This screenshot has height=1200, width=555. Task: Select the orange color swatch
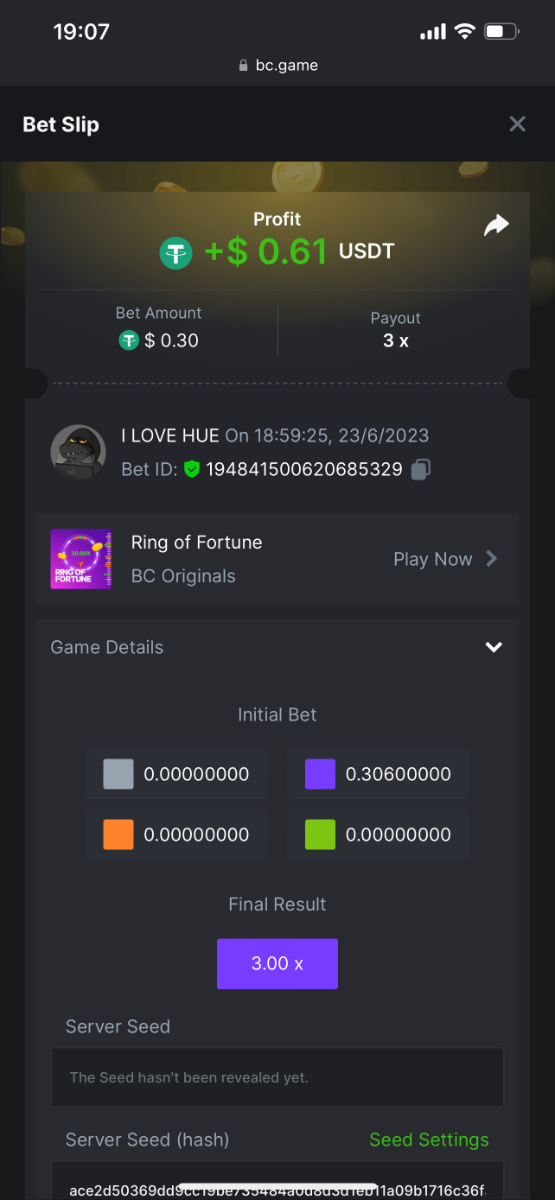click(x=118, y=835)
